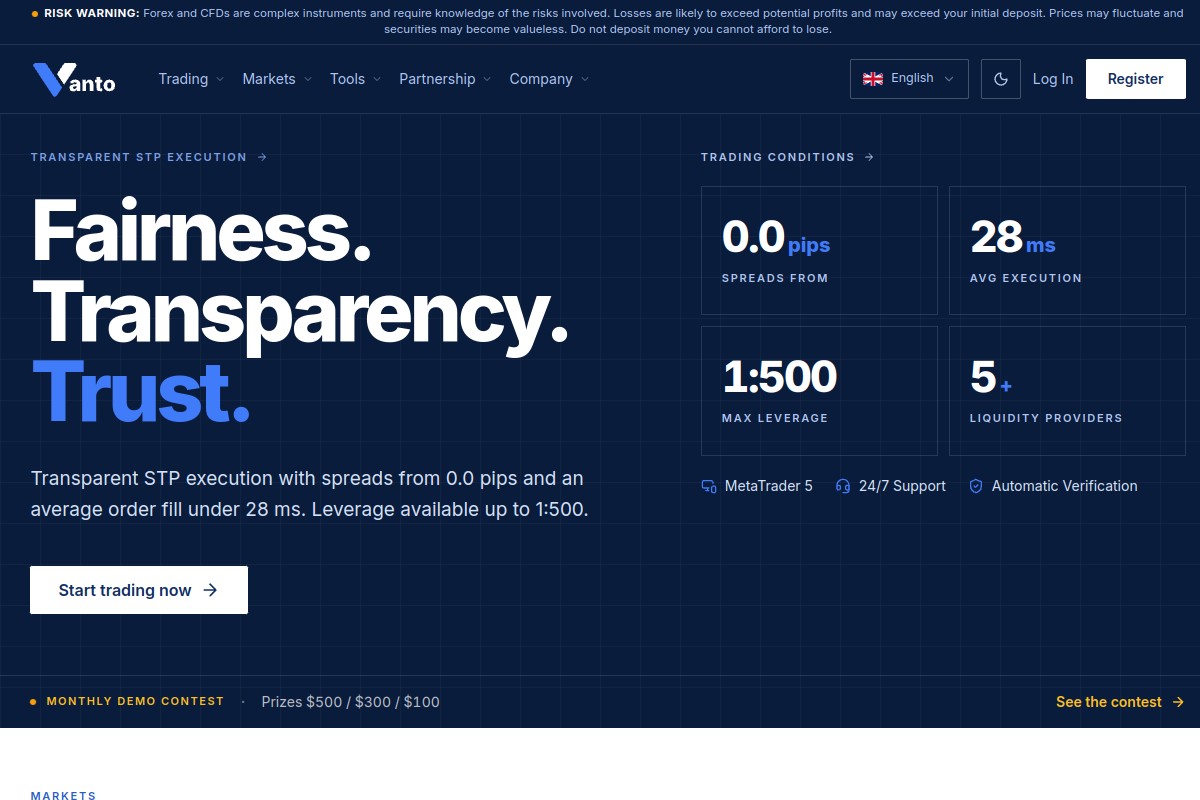
Task: Click arrow icon in Start trading now
Action: click(210, 590)
